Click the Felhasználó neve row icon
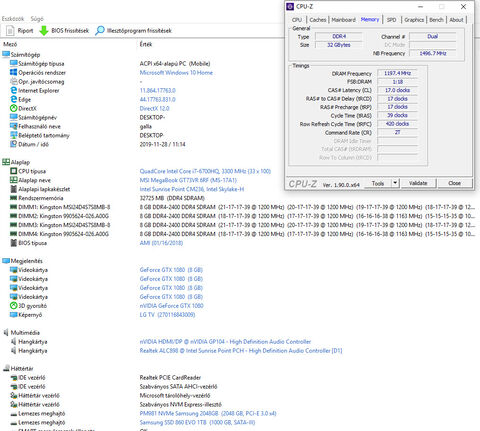Image resolution: width=480 pixels, height=431 pixels. coord(14,126)
